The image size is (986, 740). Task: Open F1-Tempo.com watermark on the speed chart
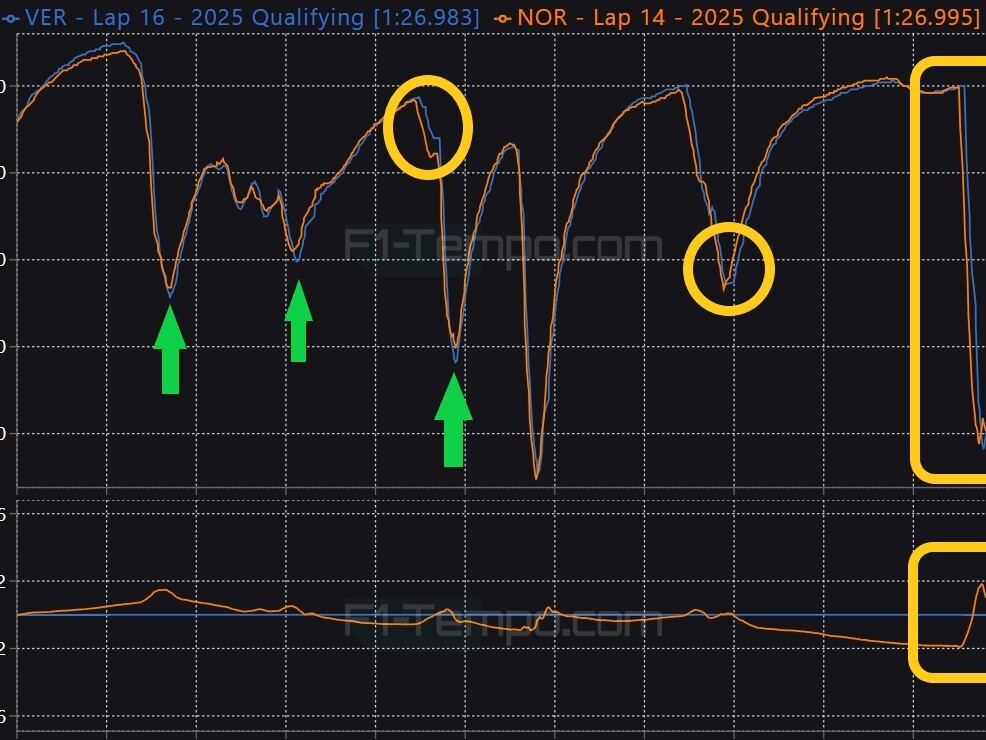click(502, 245)
